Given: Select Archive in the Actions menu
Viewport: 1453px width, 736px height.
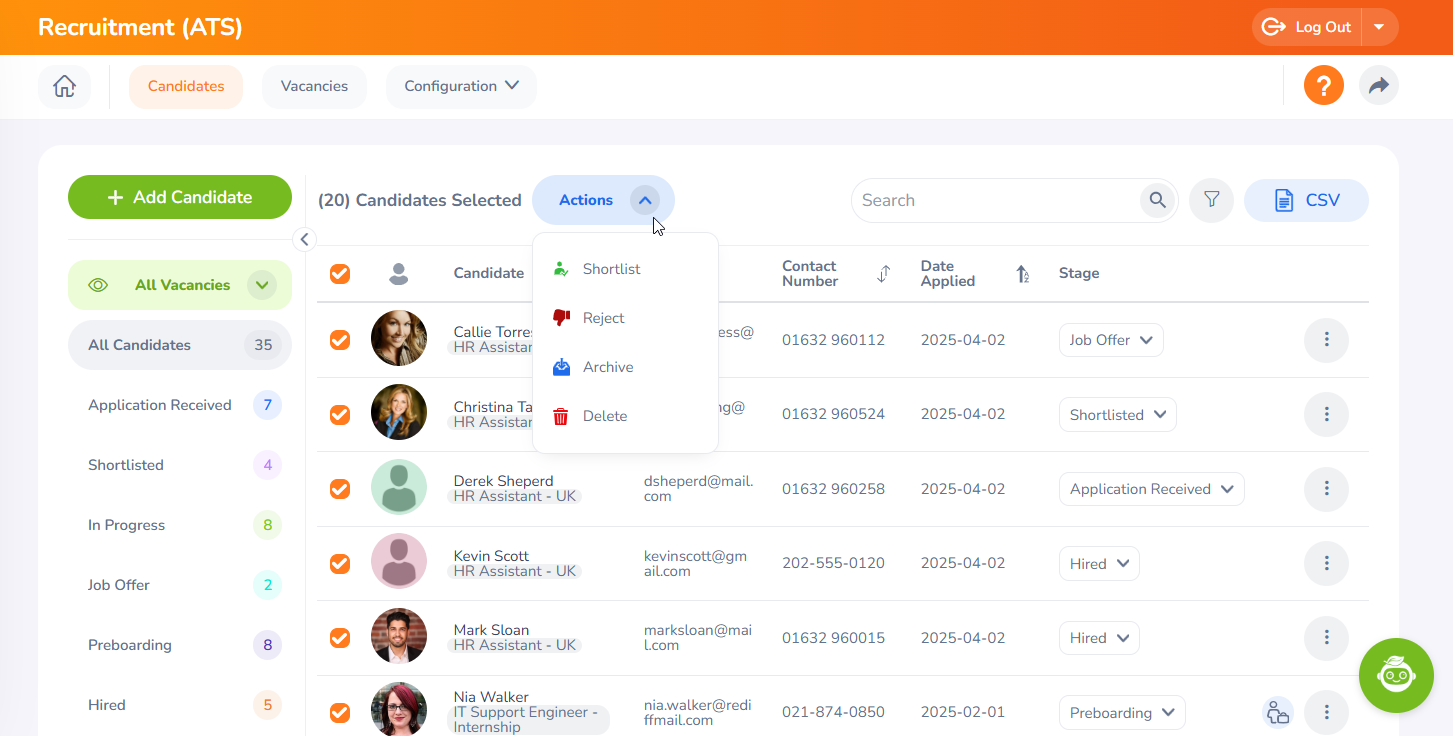Looking at the screenshot, I should tap(608, 367).
